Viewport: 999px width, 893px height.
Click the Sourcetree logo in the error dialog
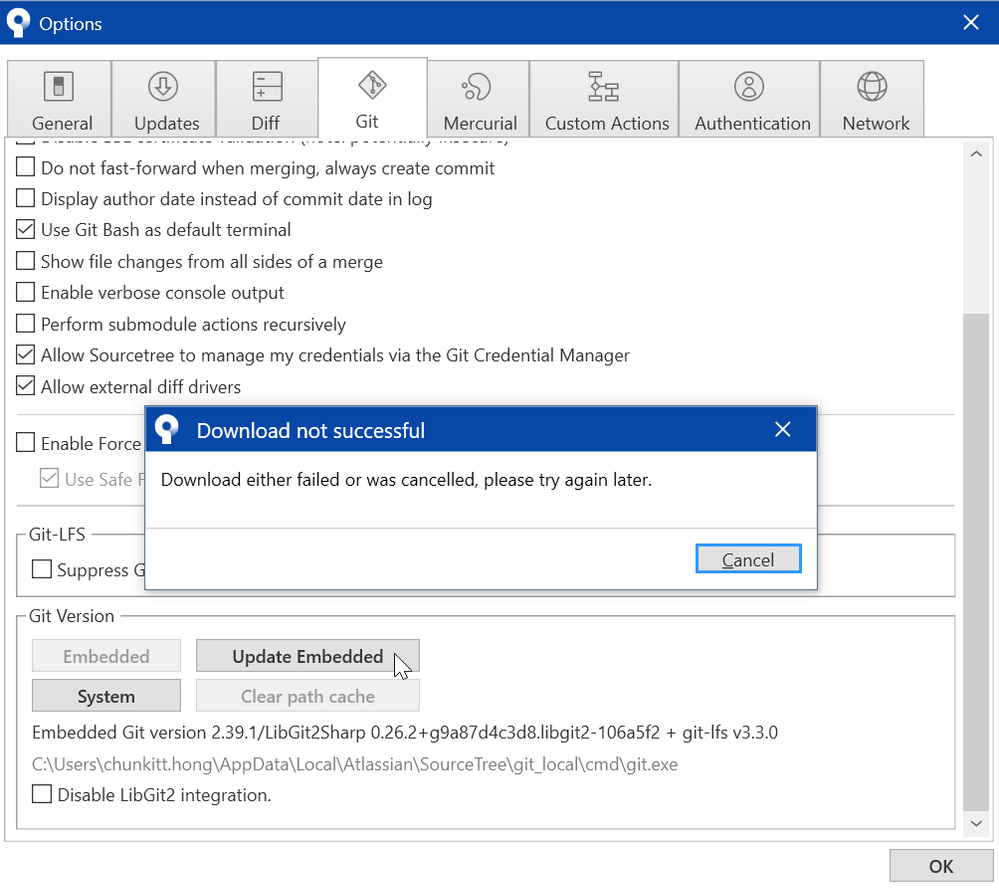(x=167, y=429)
